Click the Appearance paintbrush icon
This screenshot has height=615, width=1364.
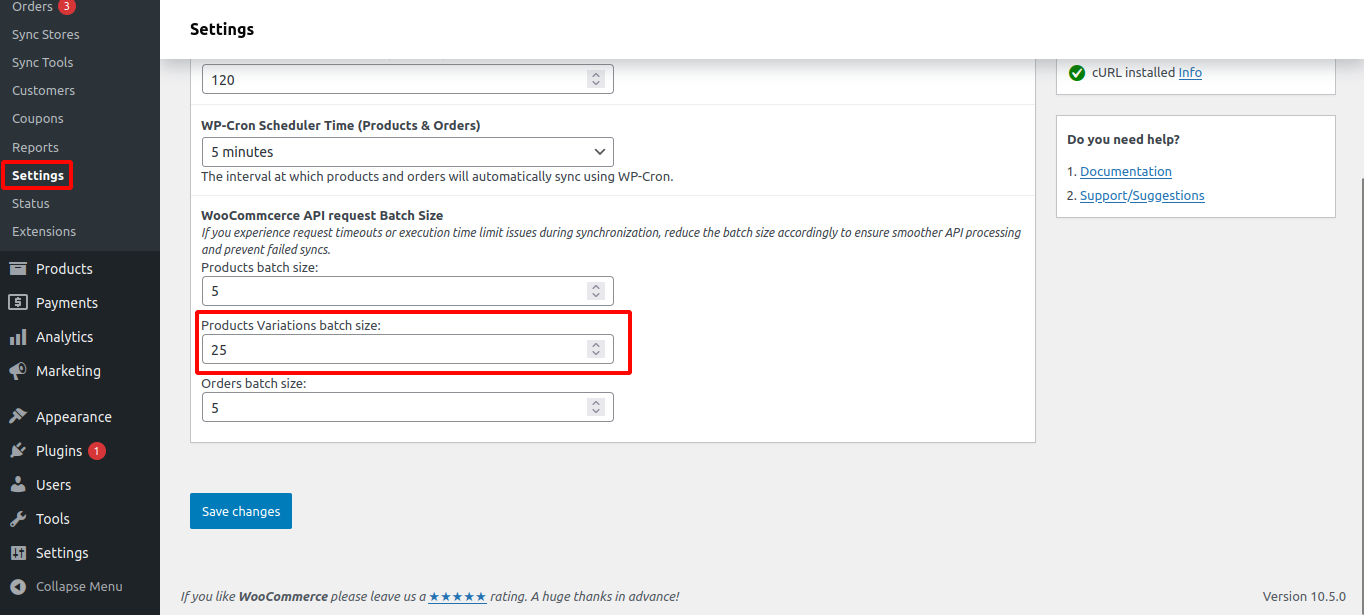[x=18, y=417]
